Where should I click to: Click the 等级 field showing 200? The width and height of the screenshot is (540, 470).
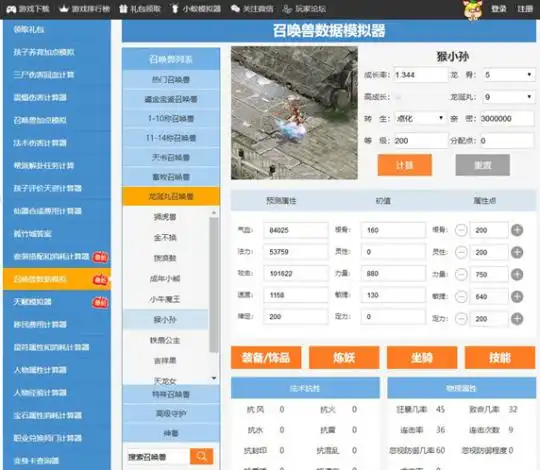point(420,140)
